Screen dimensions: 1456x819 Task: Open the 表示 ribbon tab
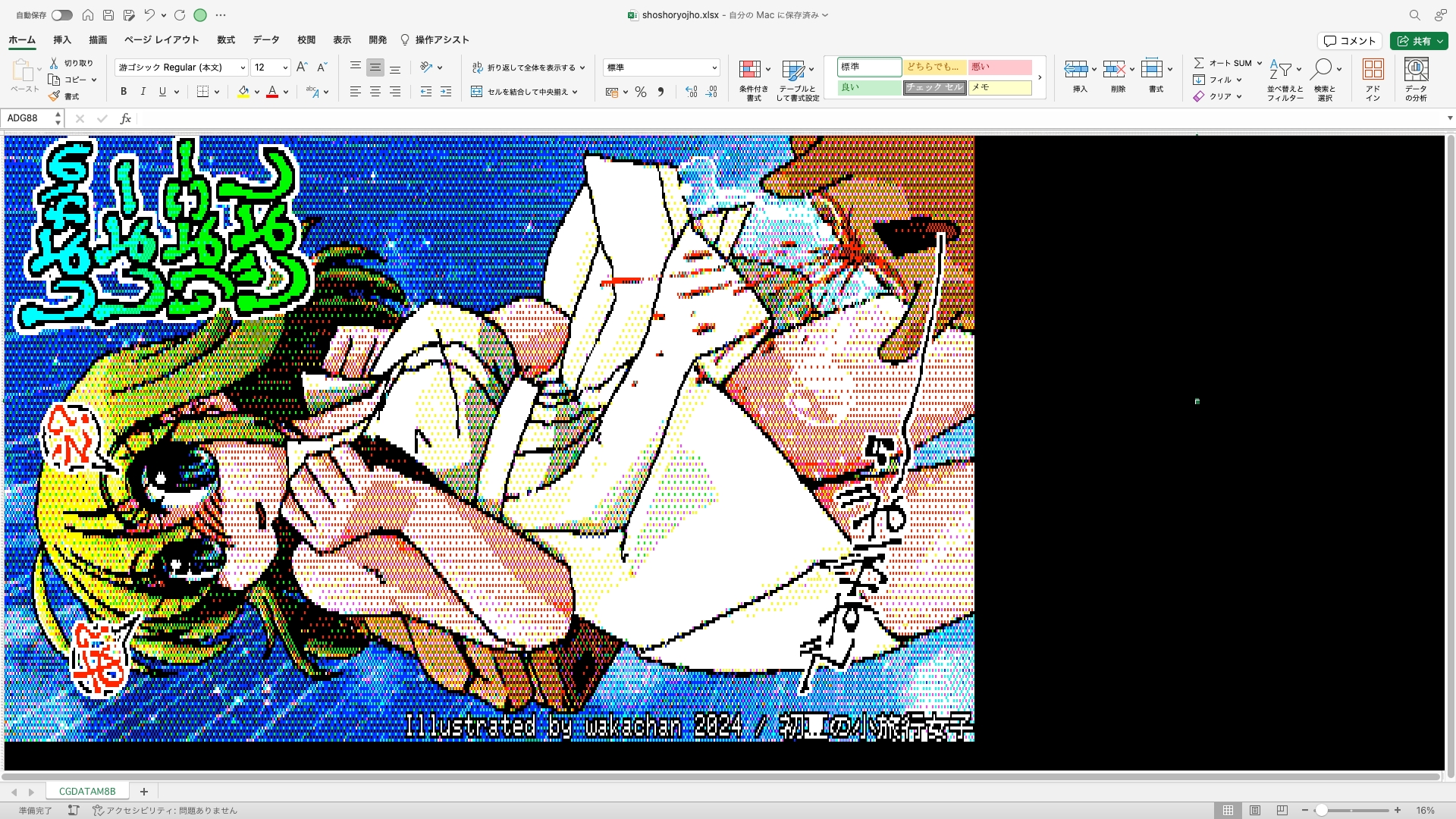tap(342, 39)
